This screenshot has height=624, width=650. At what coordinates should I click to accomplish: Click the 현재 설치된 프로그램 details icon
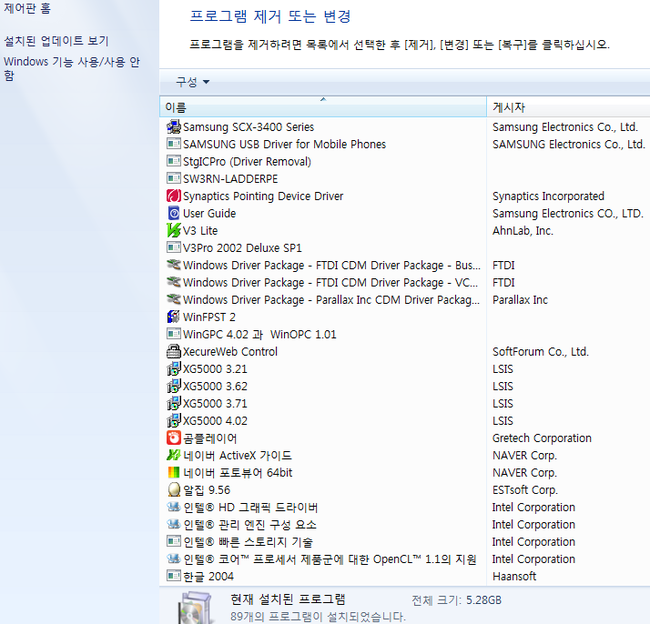196,608
